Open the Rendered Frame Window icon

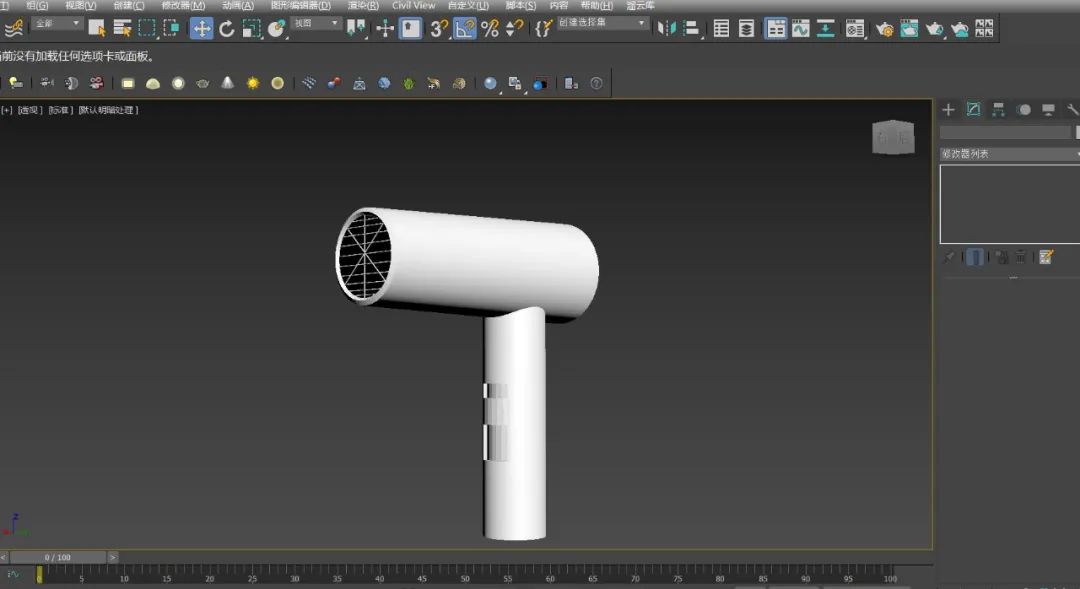tap(909, 28)
